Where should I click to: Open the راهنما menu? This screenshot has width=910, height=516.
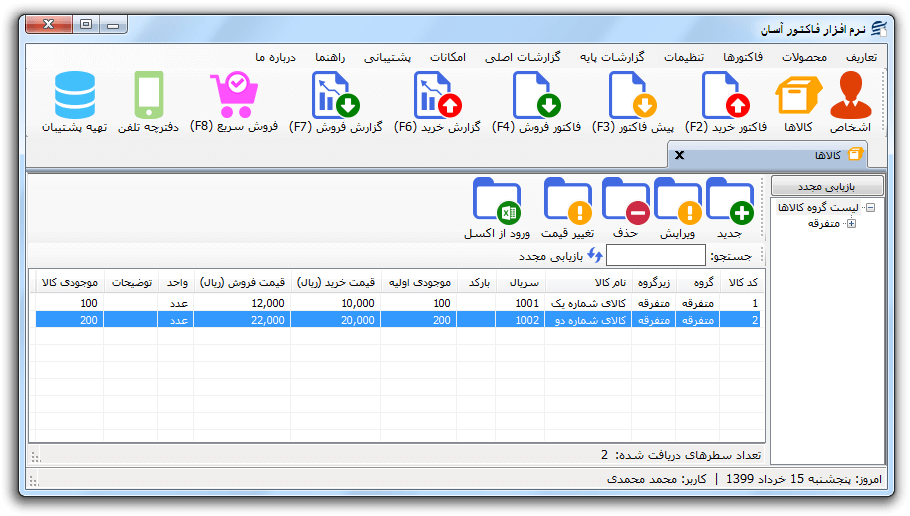pos(330,57)
